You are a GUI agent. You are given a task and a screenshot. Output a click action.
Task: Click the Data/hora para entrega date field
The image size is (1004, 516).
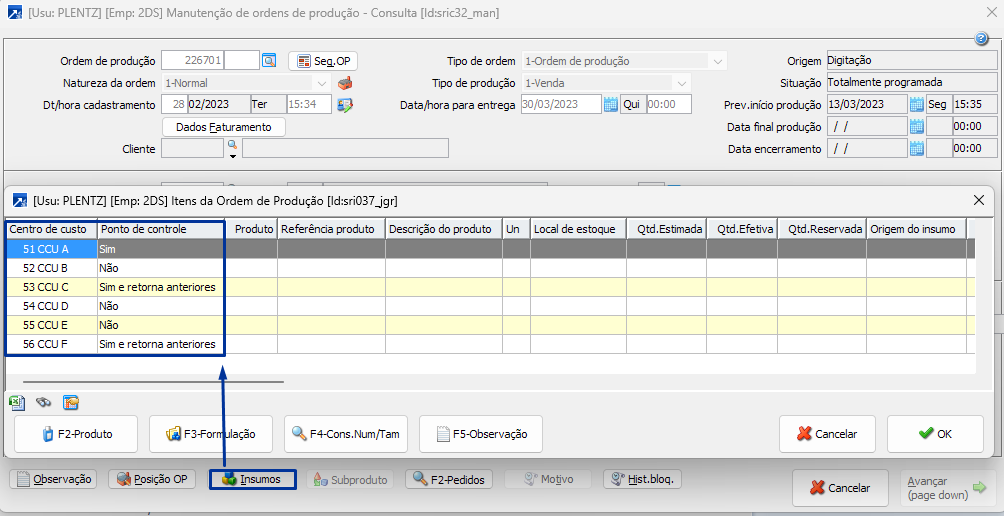(x=561, y=104)
